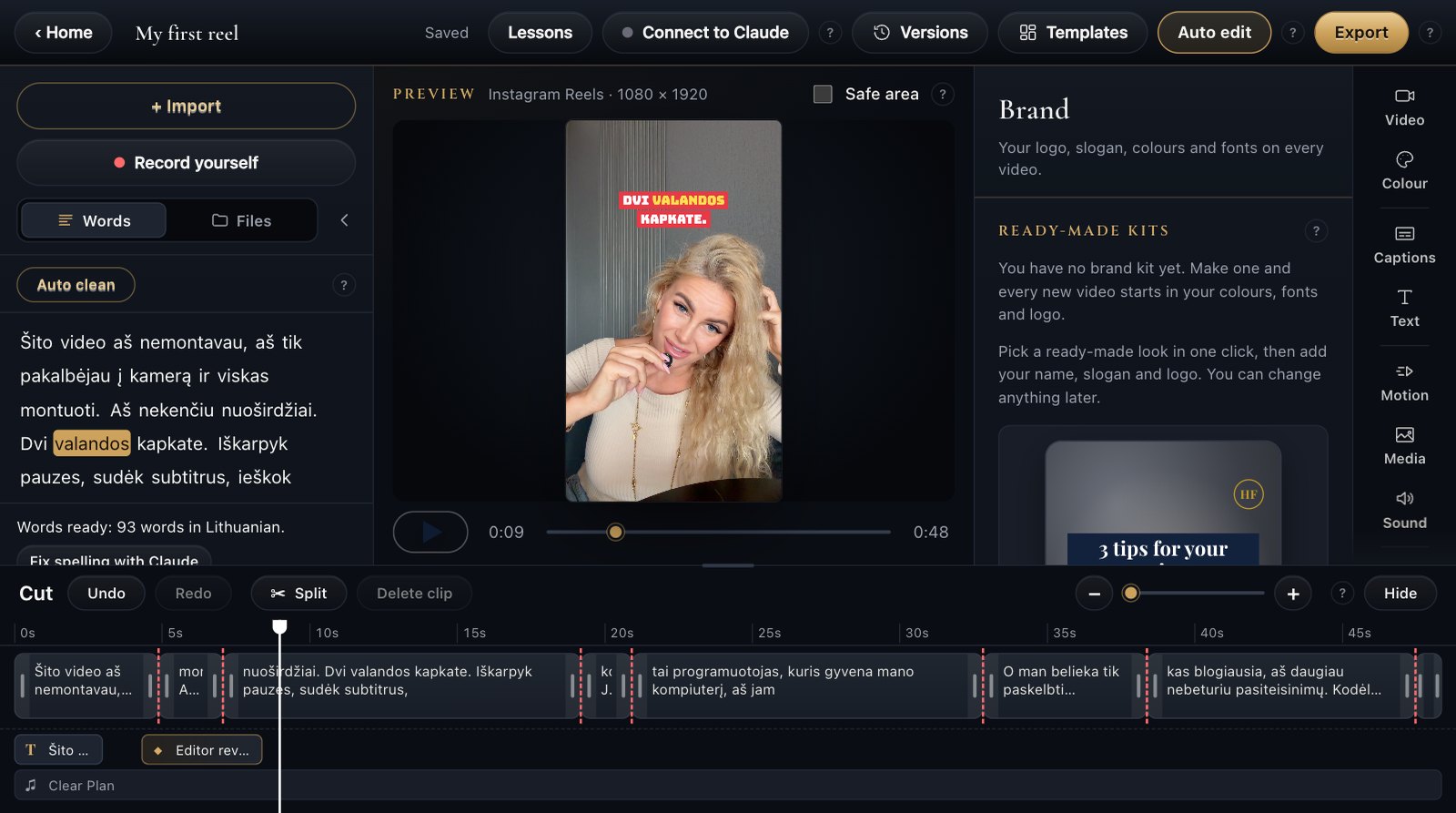Open timeline help beside Hide button
Viewport: 1456px width, 813px height.
[1341, 594]
